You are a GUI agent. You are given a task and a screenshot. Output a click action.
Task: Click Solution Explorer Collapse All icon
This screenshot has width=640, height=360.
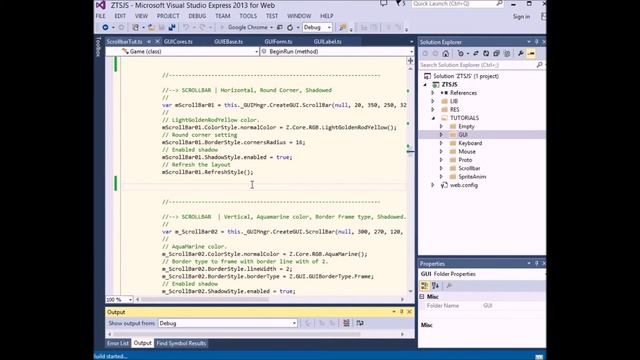click(x=496, y=53)
